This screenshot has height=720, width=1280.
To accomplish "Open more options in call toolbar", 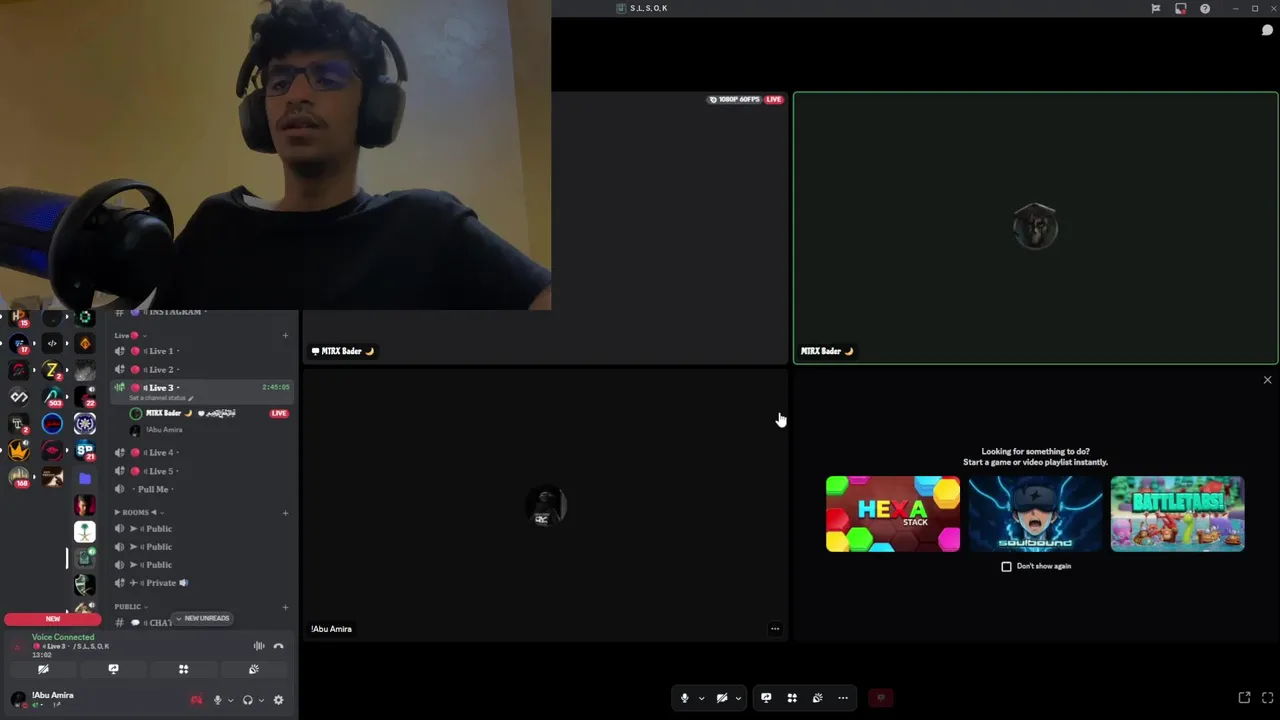I will pos(843,698).
